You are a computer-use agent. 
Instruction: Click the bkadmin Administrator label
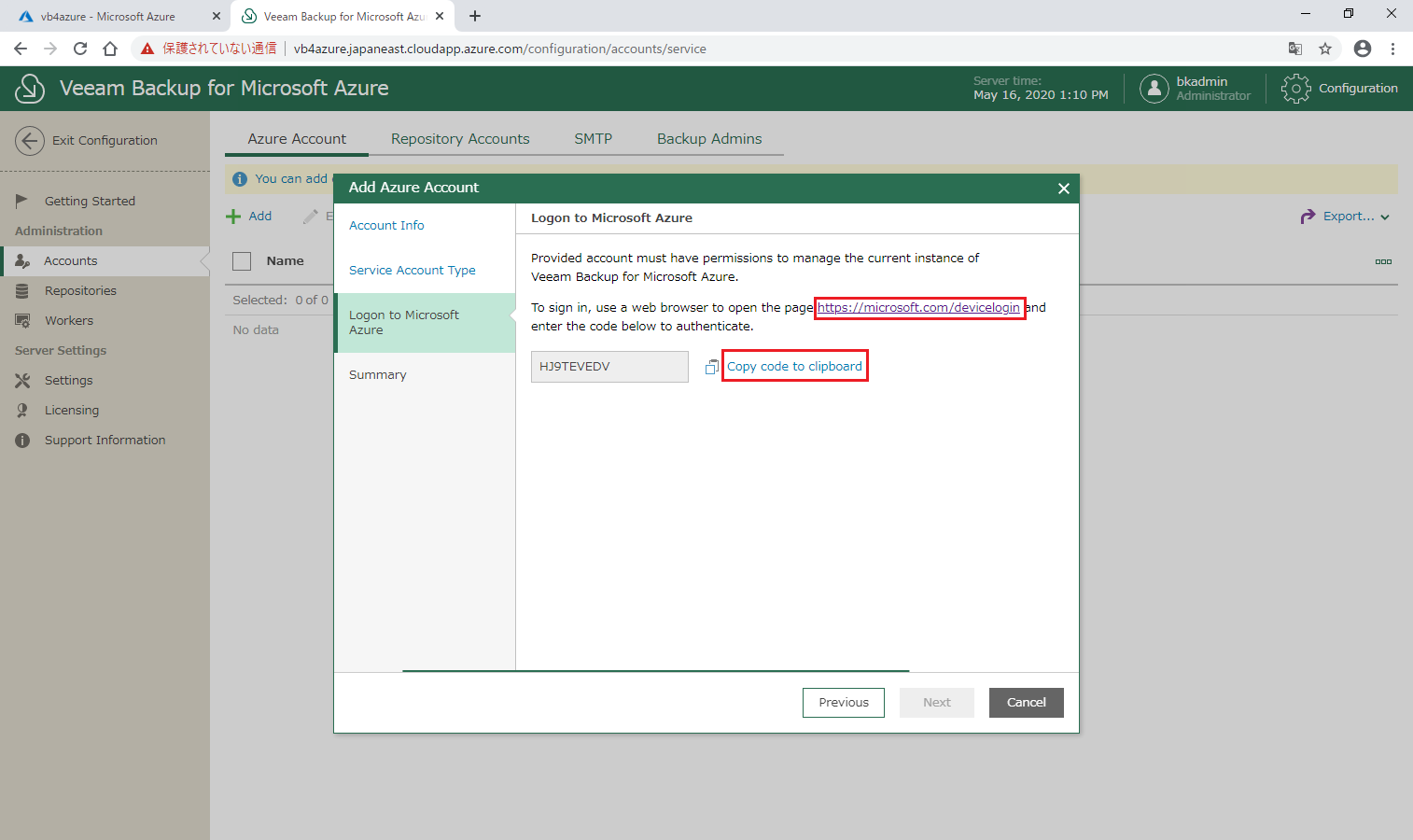pos(1213,89)
